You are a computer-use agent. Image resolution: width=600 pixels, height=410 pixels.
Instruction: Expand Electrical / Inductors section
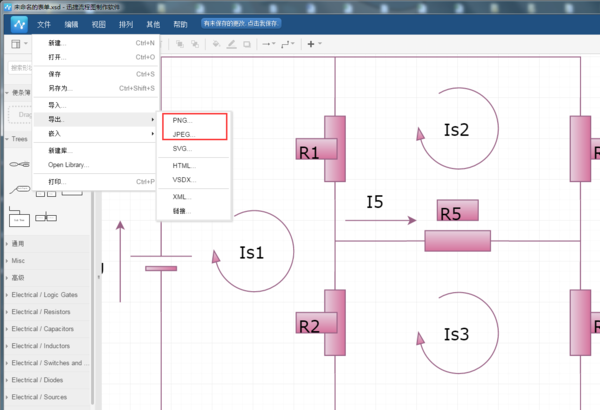[x=48, y=346]
